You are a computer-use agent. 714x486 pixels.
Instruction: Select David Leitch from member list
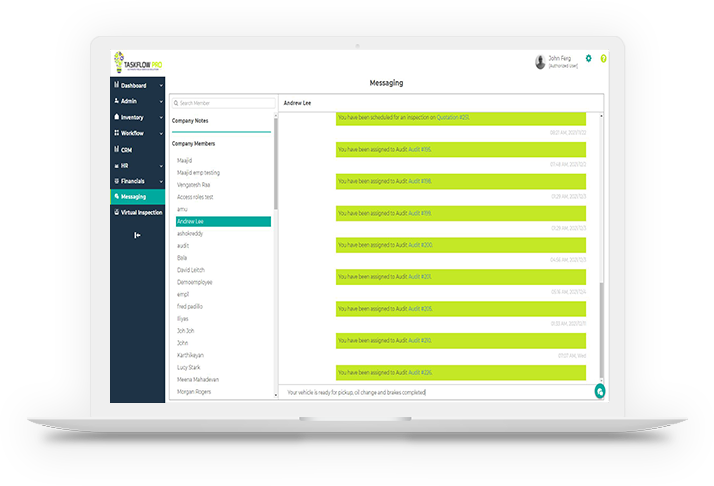coord(193,270)
